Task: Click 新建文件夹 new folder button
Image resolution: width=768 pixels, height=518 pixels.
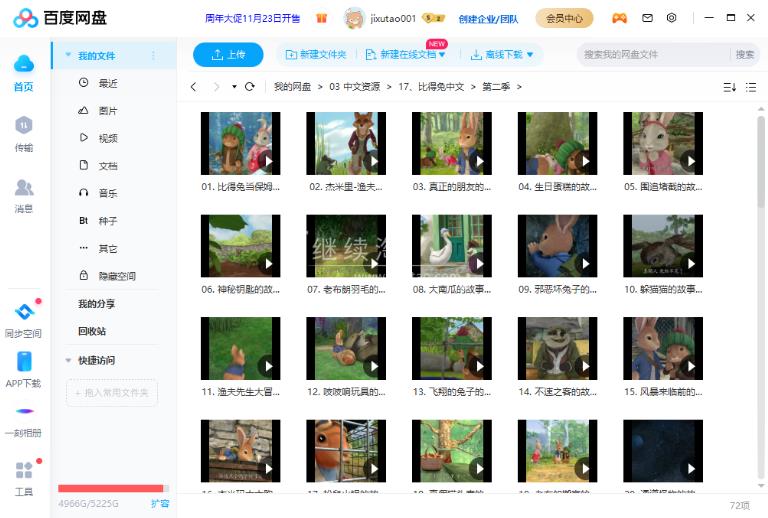Action: point(316,54)
